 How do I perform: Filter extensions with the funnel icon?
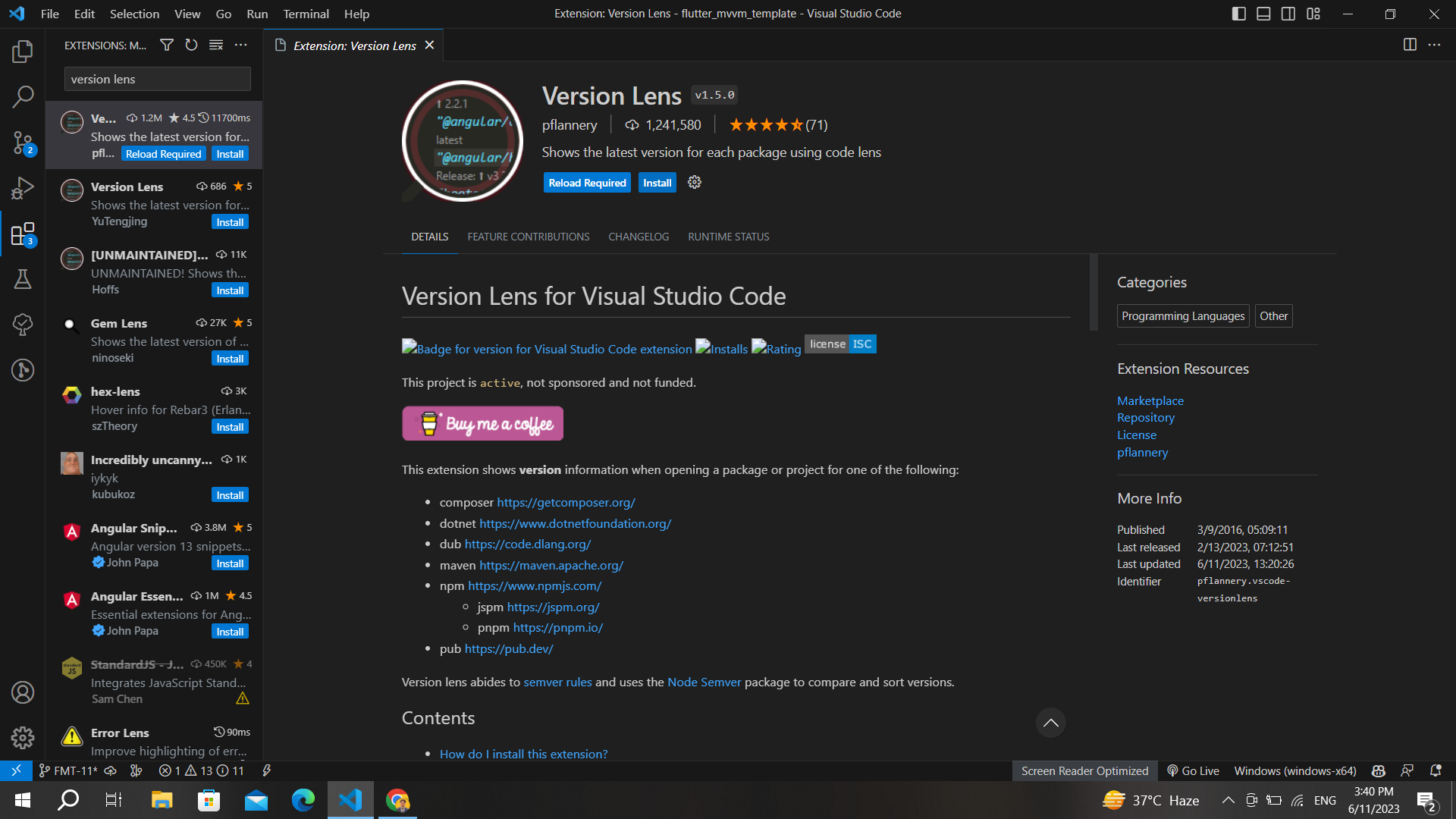167,45
